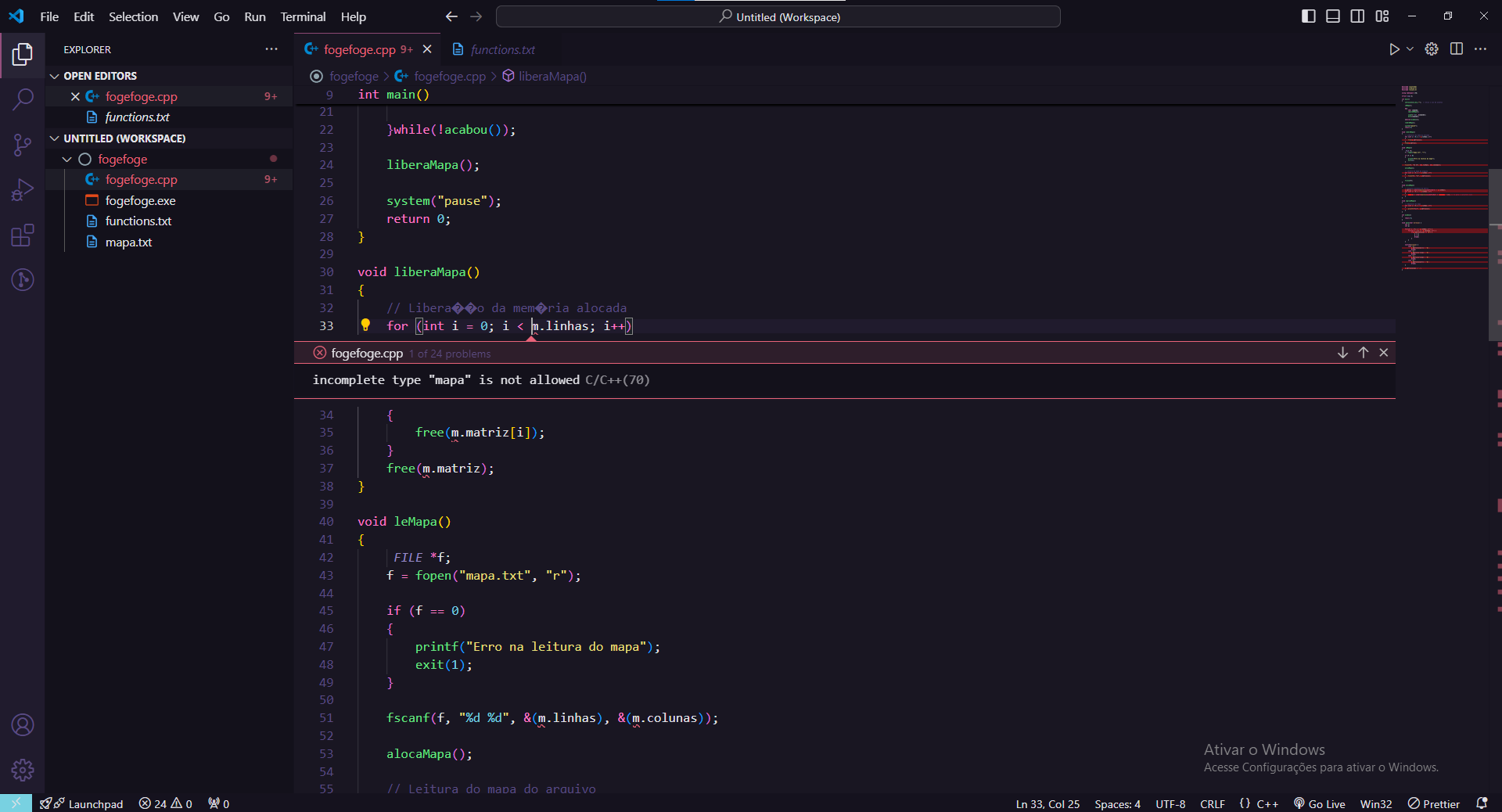
Task: Toggle the bottom panel
Action: tap(1333, 16)
